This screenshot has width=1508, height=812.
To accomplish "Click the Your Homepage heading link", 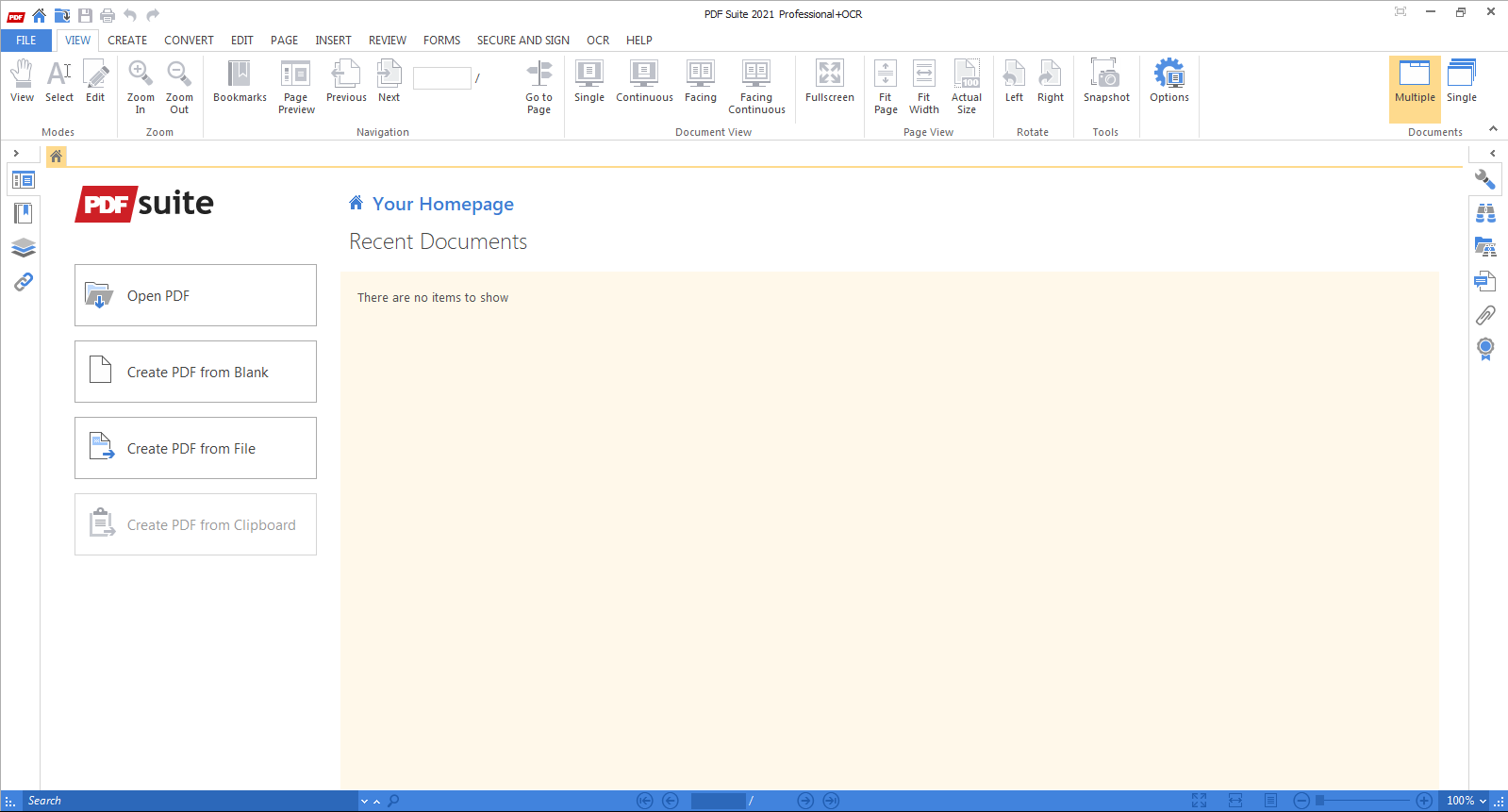I will (x=442, y=204).
